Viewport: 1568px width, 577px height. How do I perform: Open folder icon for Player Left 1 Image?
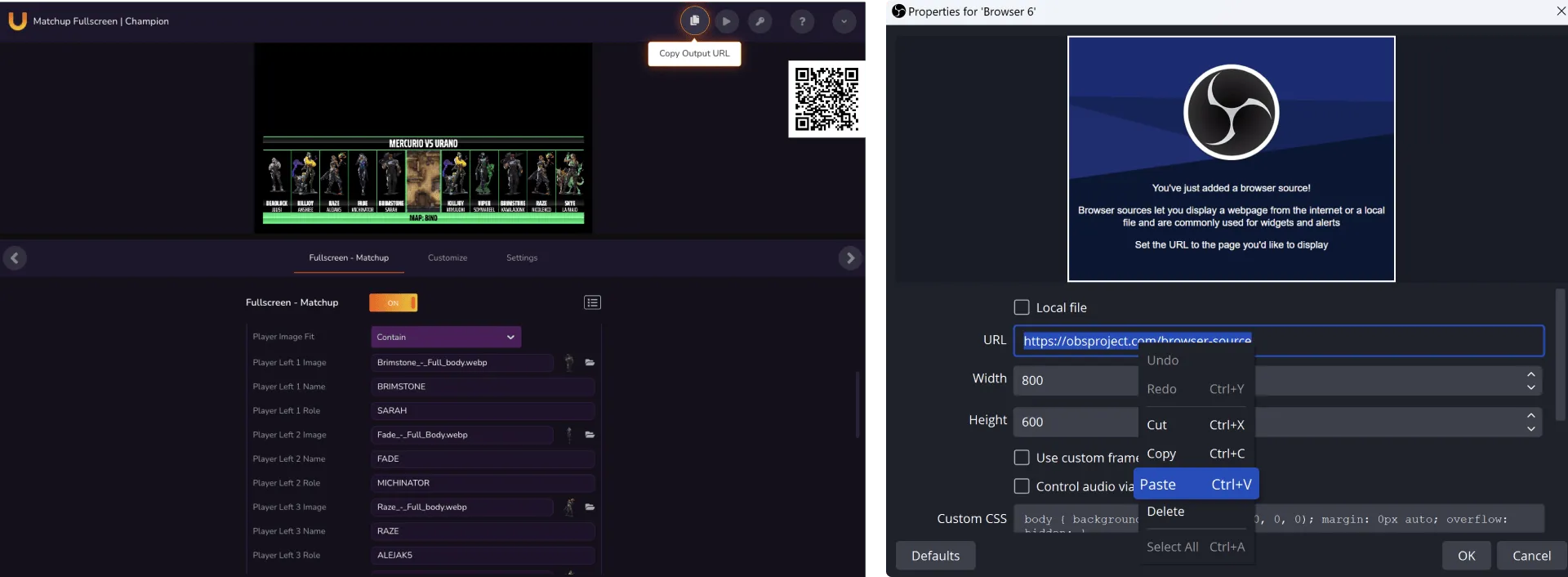point(590,362)
